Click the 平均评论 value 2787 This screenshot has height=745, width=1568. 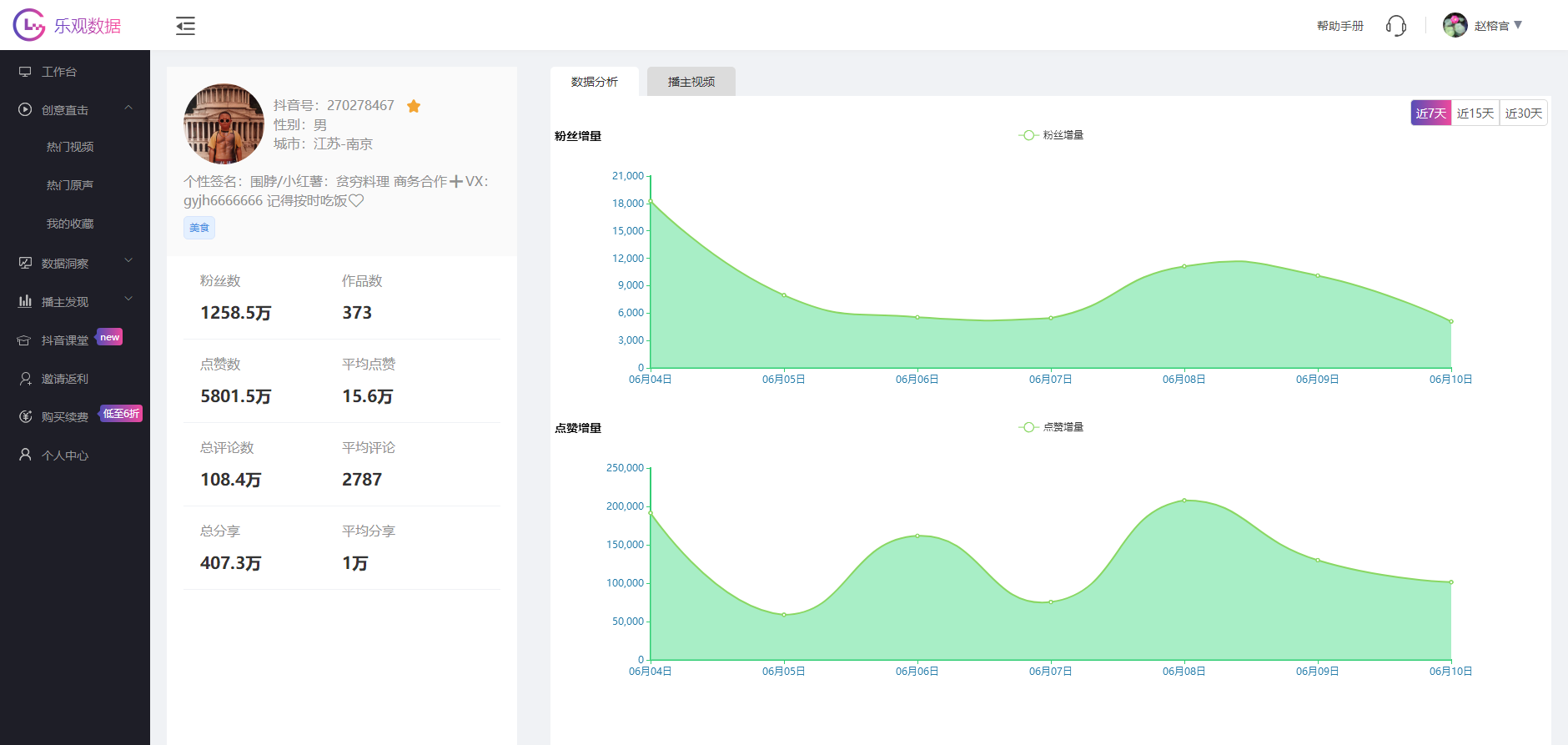[362, 480]
